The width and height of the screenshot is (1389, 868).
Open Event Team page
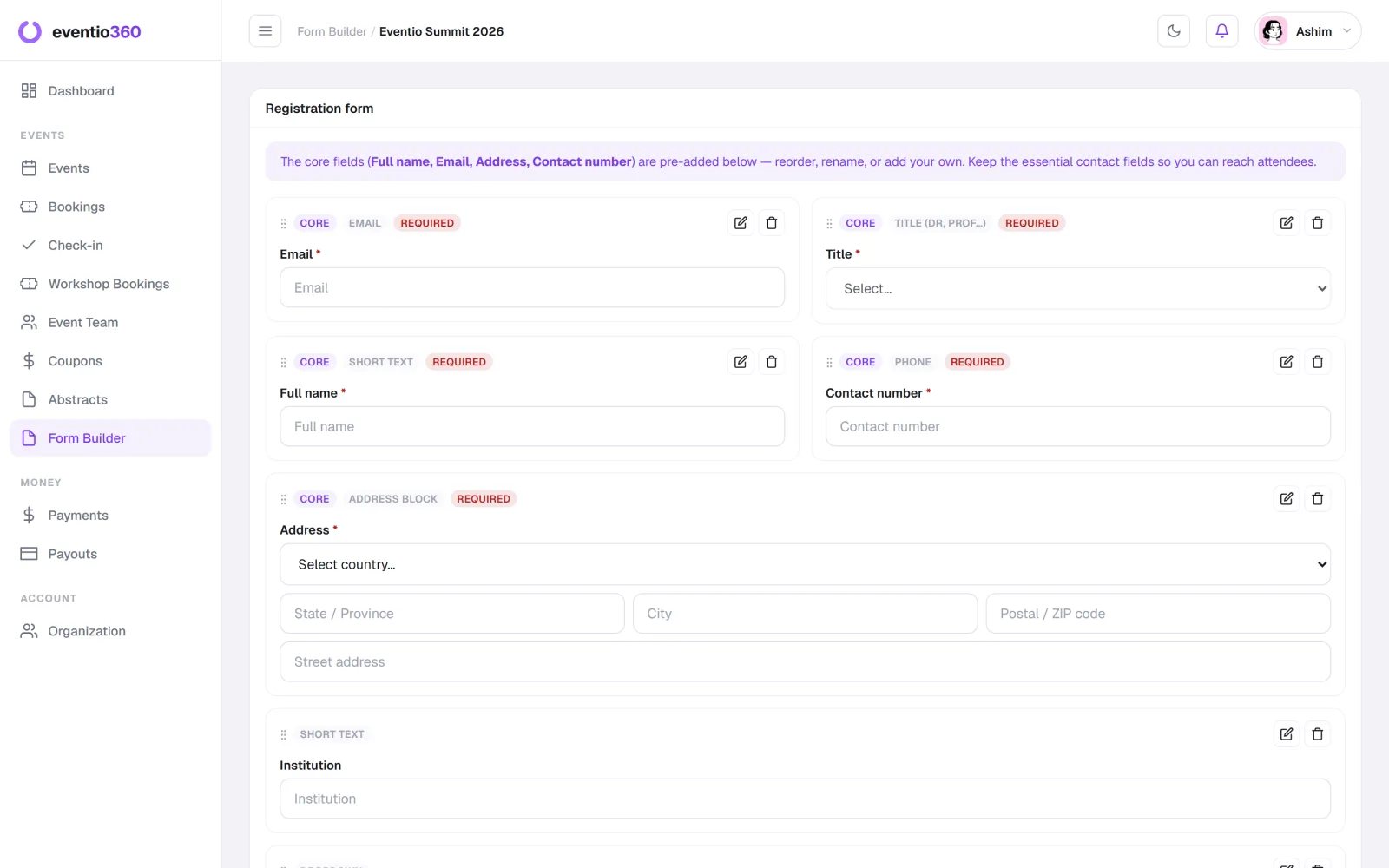tap(110, 322)
